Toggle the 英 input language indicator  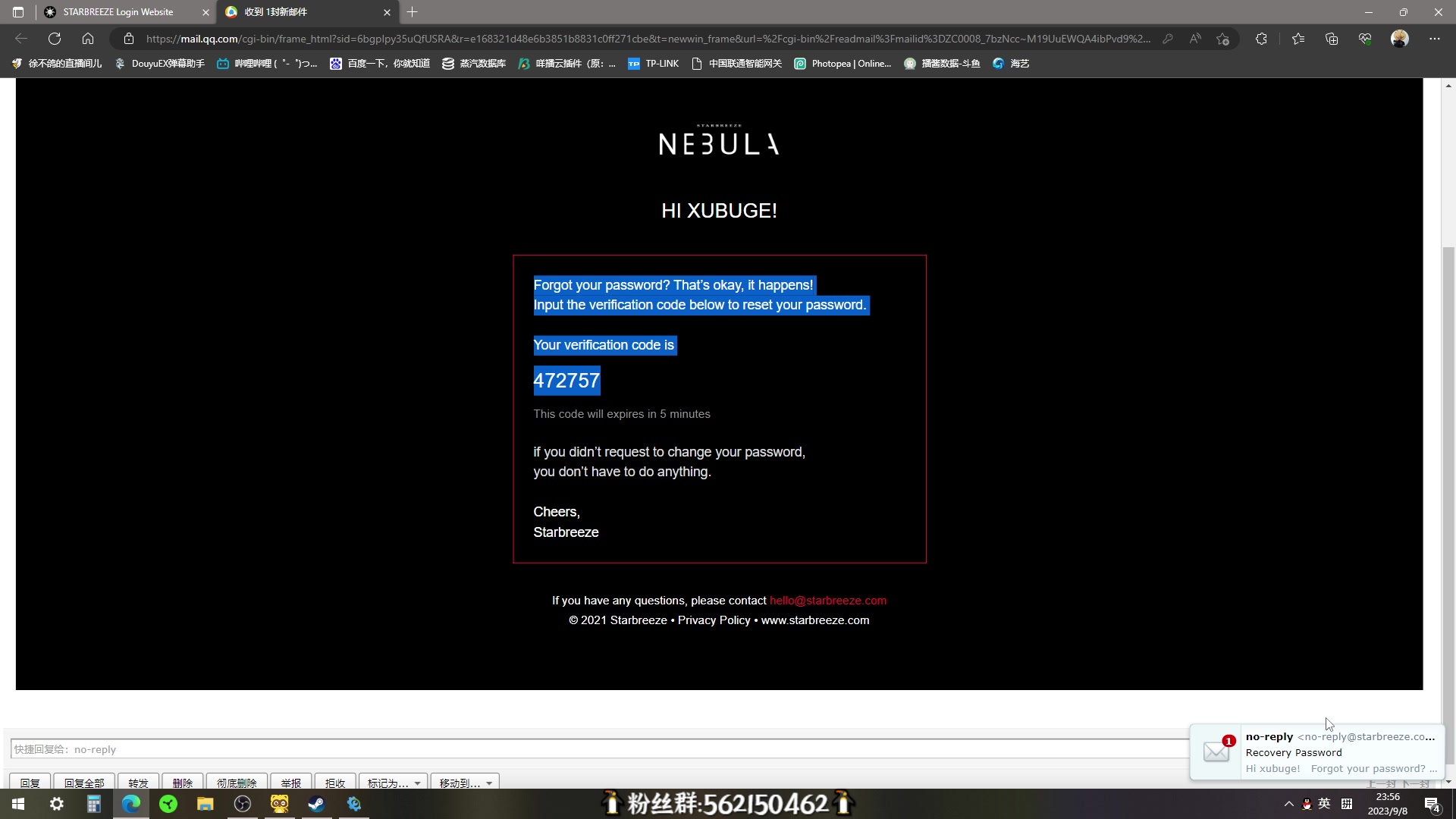click(x=1324, y=804)
